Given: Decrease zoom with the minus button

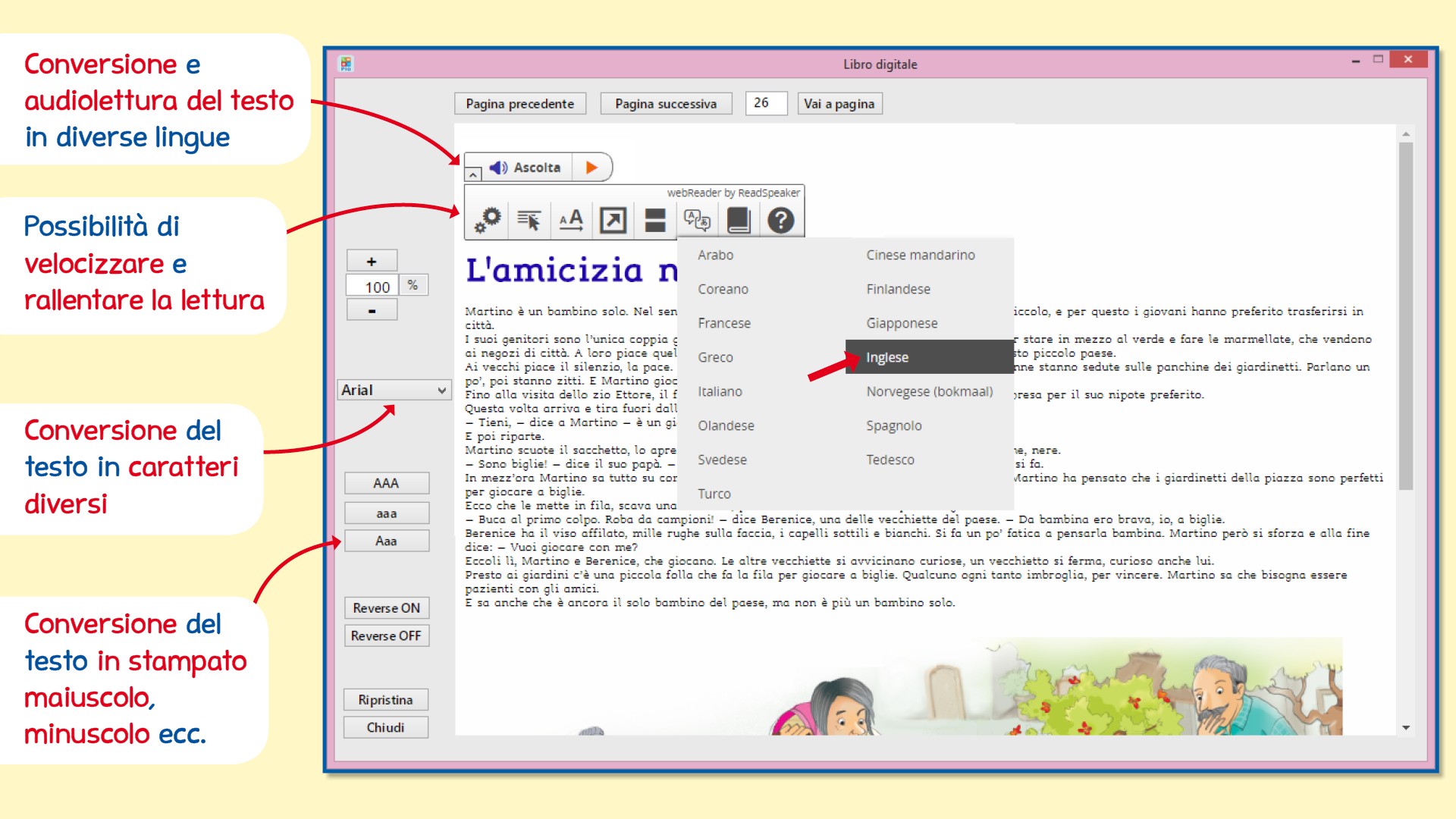Looking at the screenshot, I should 372,310.
